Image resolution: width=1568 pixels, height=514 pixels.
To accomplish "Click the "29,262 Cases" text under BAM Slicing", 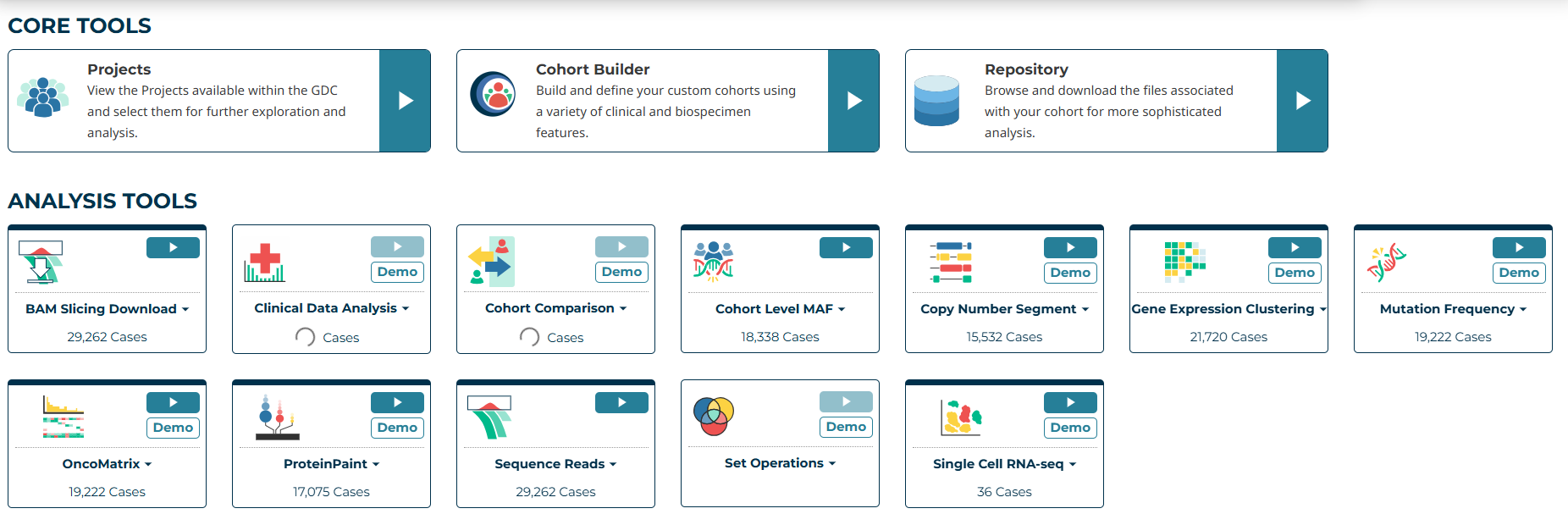I will 107,337.
